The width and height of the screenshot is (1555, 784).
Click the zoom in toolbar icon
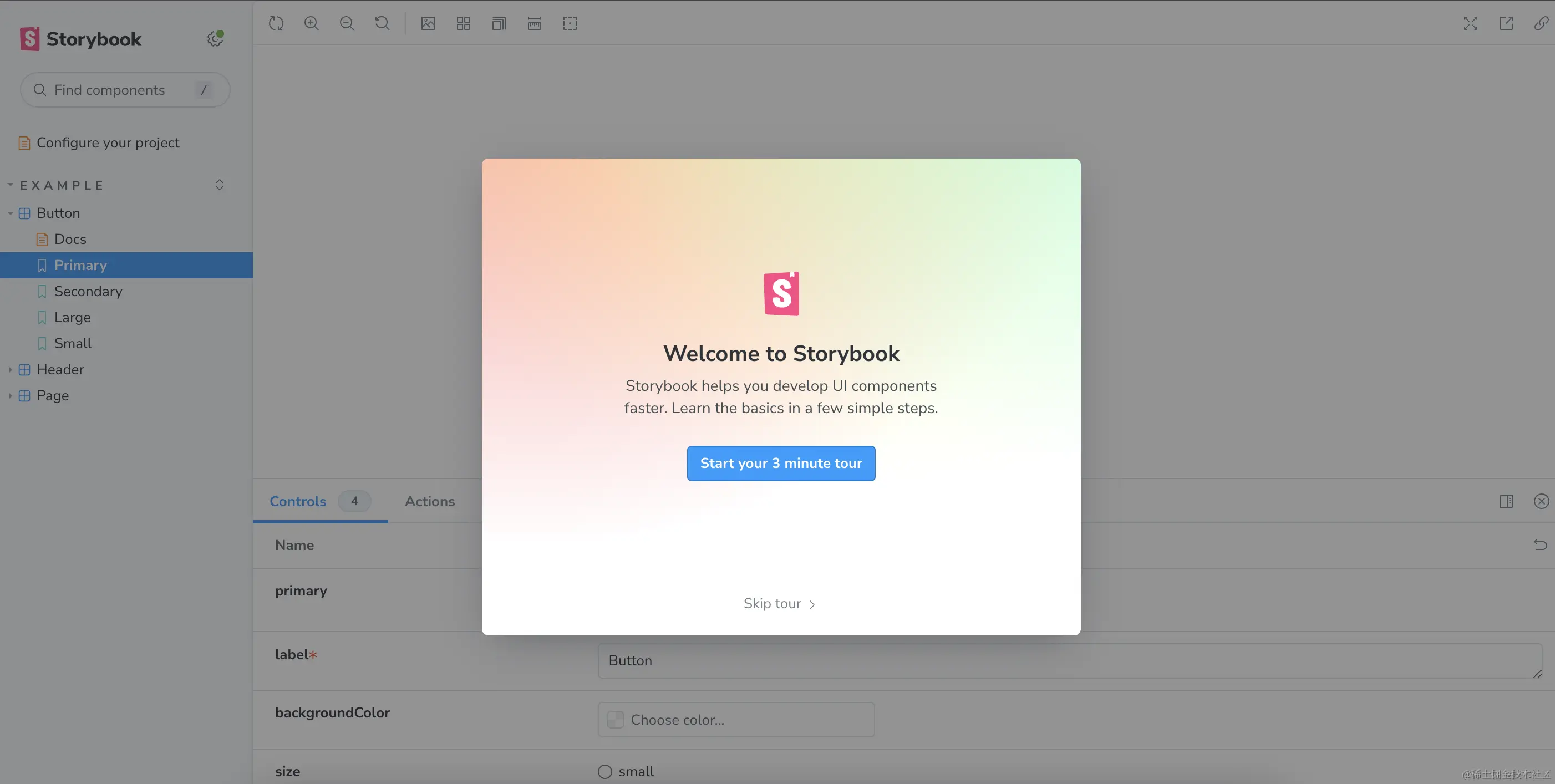coord(312,23)
